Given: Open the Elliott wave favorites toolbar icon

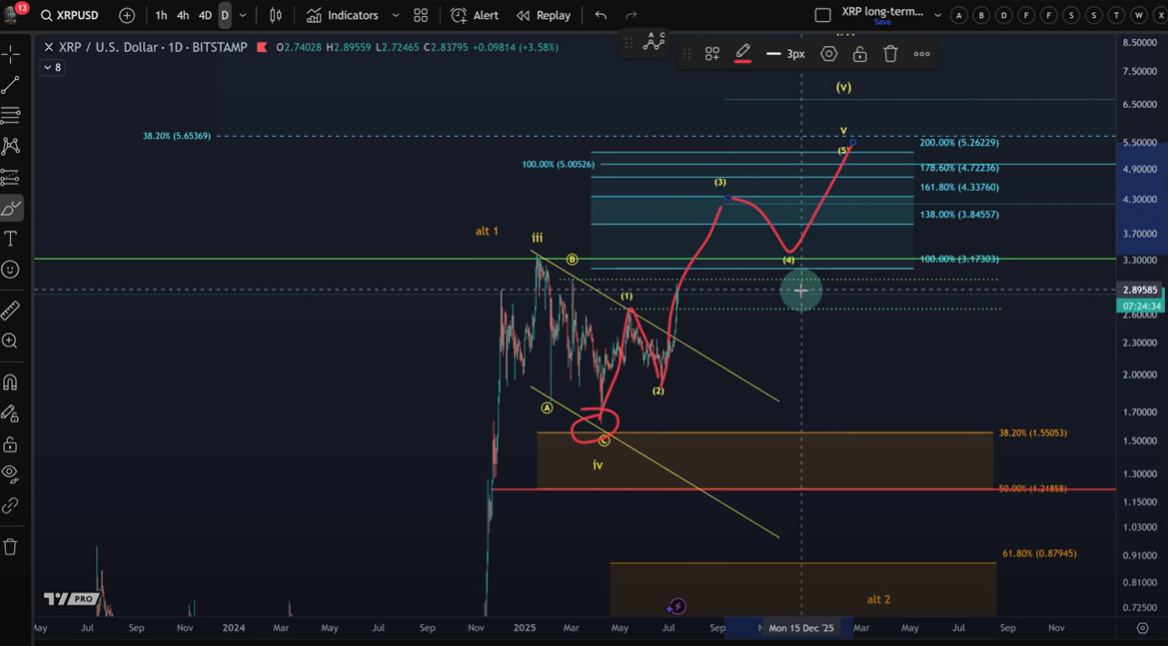Looking at the screenshot, I should (654, 42).
